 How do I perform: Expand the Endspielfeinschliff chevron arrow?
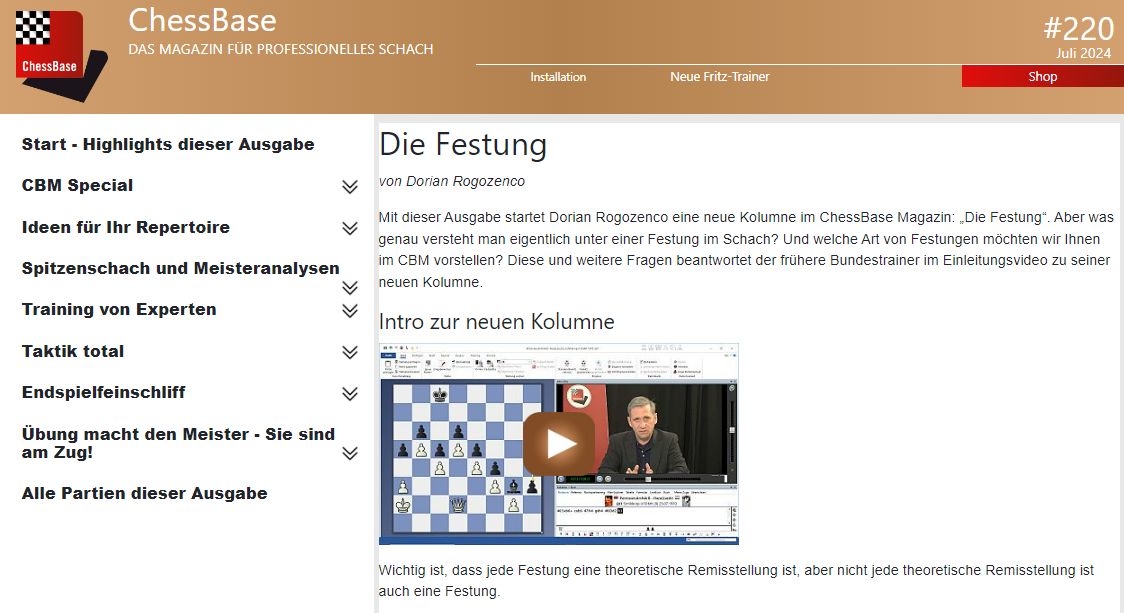click(x=350, y=394)
